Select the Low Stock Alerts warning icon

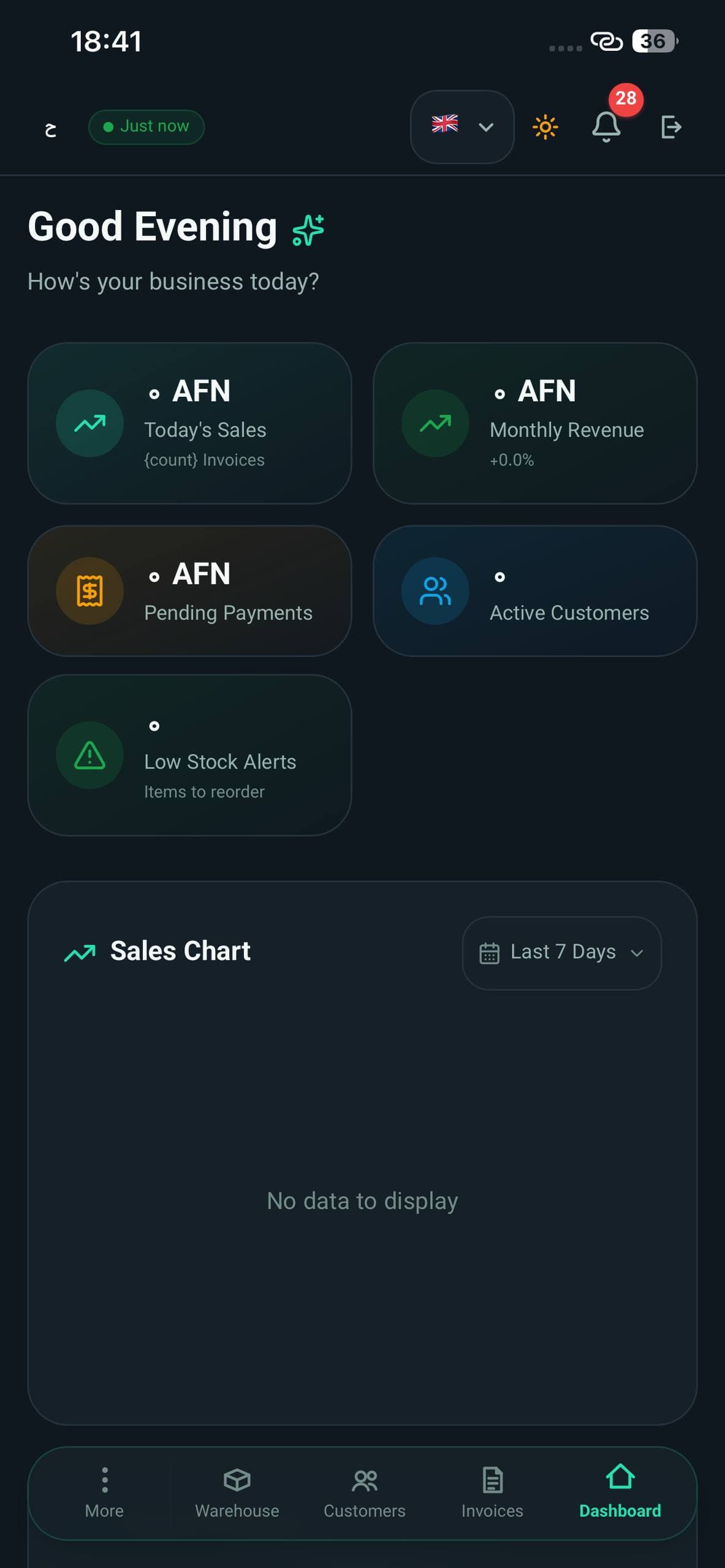[89, 755]
